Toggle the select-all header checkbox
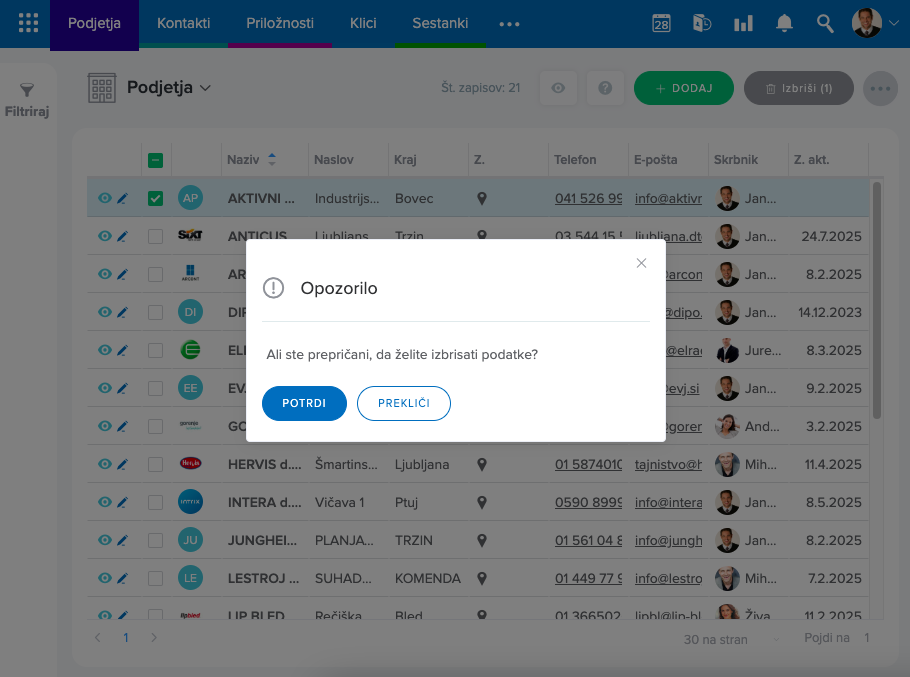The height and width of the screenshot is (677, 910). click(x=155, y=160)
